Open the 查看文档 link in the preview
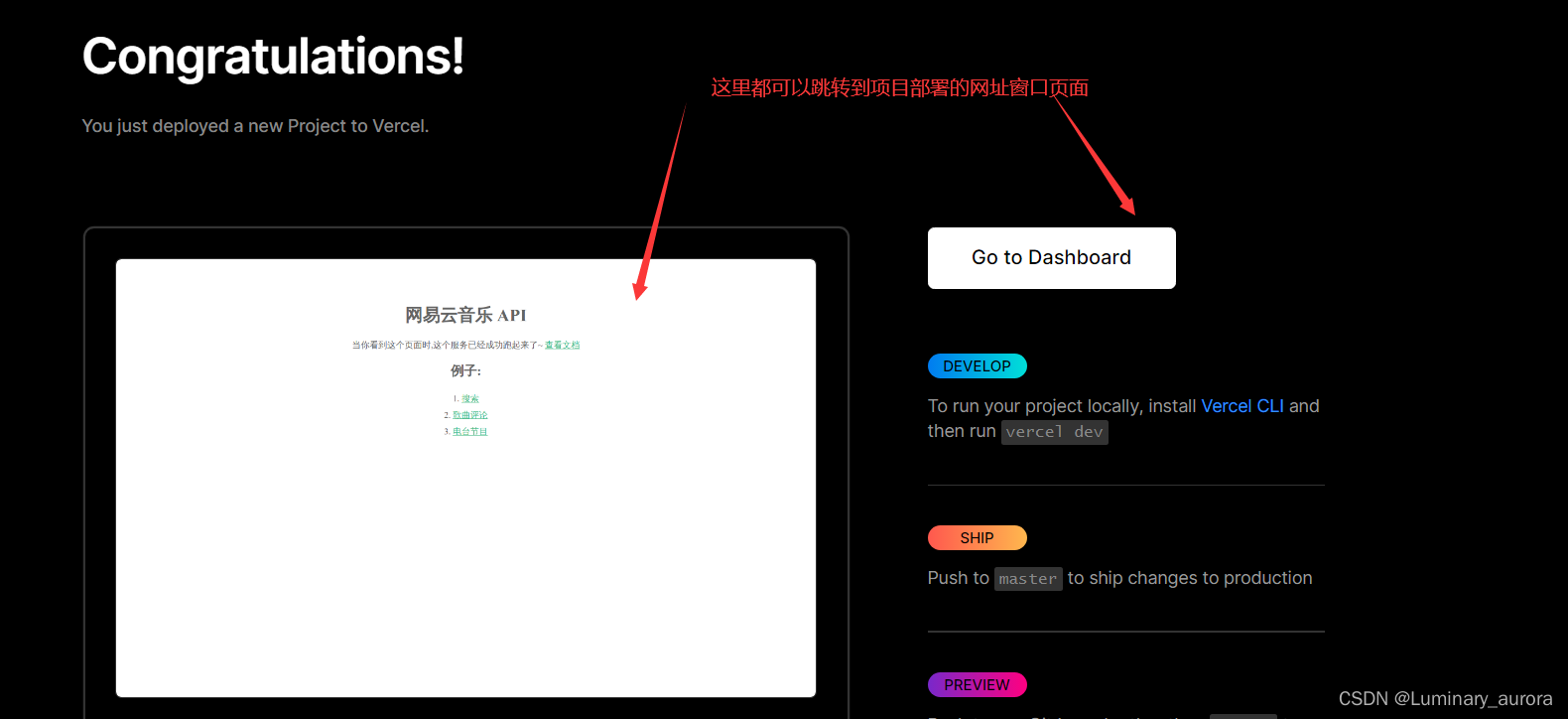1568x719 pixels. coord(562,346)
